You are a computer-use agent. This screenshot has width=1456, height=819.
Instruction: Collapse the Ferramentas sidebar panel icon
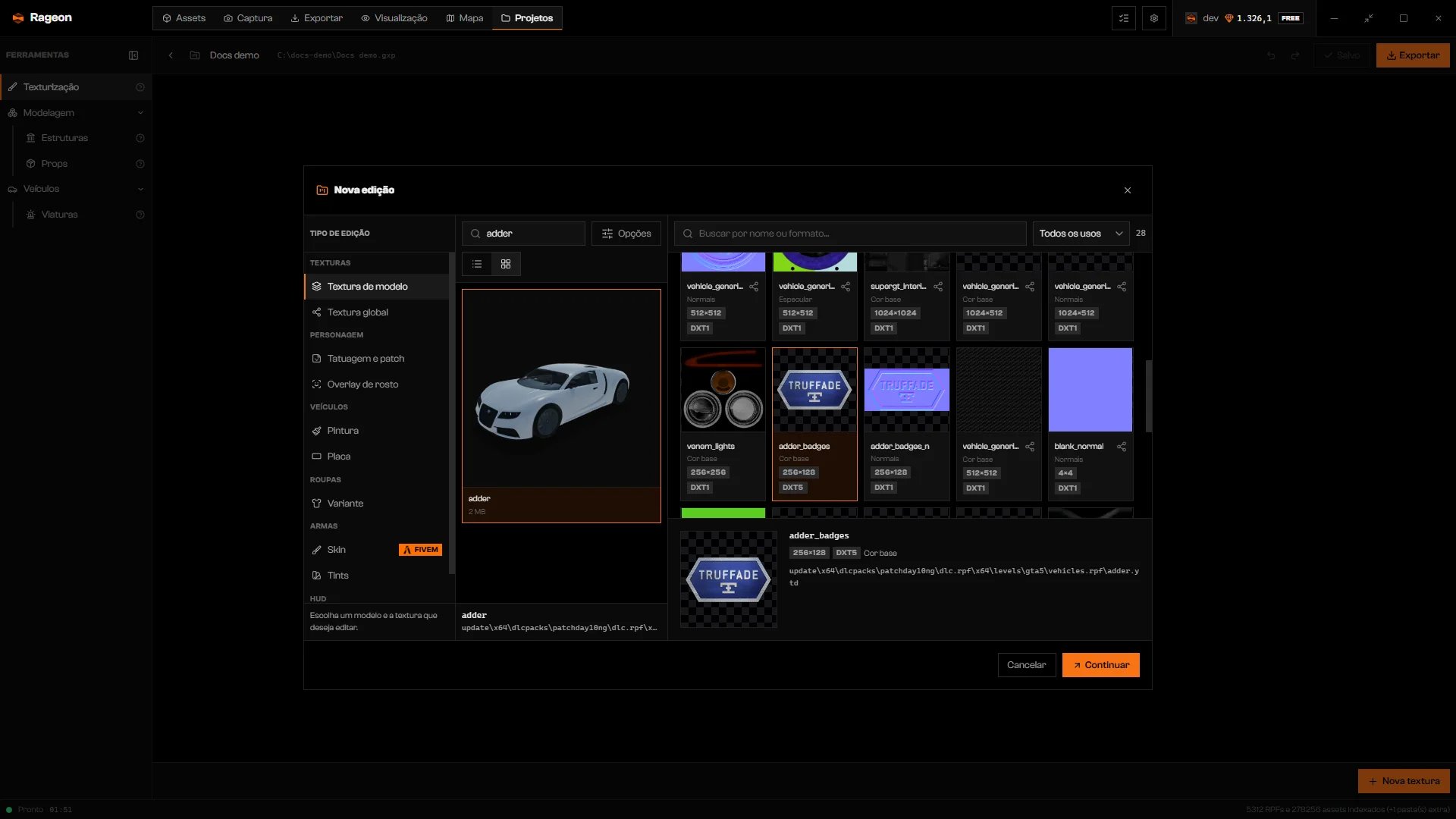pyautogui.click(x=133, y=55)
